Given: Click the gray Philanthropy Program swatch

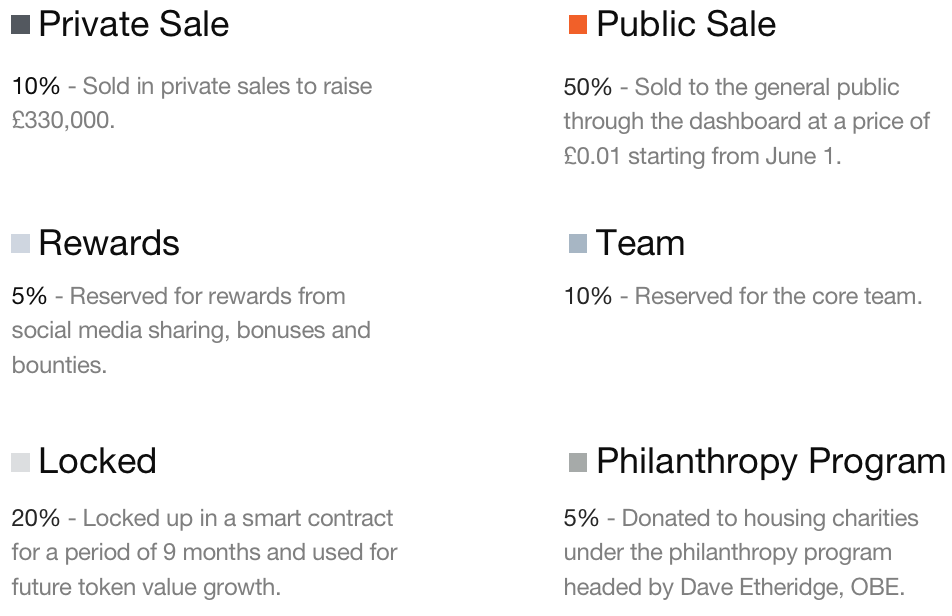Looking at the screenshot, I should 578,462.
